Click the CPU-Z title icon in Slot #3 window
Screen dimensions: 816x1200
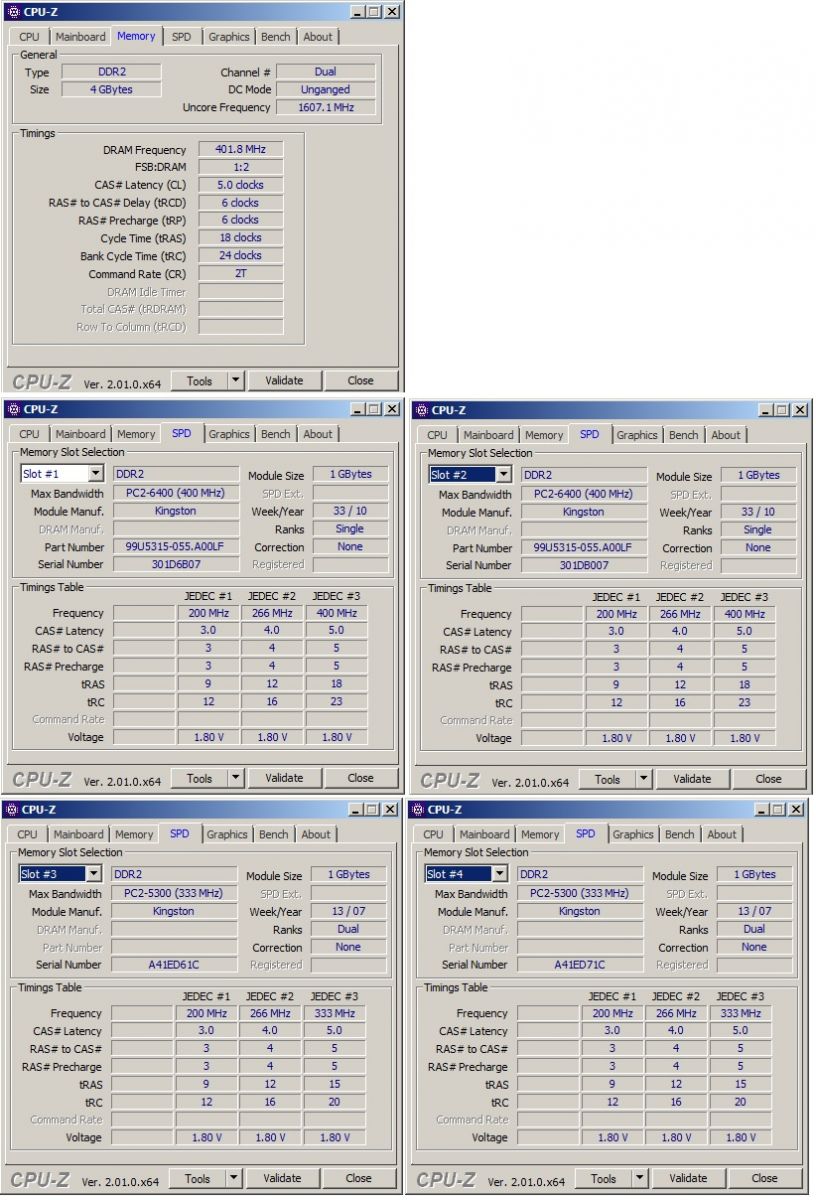click(x=11, y=809)
